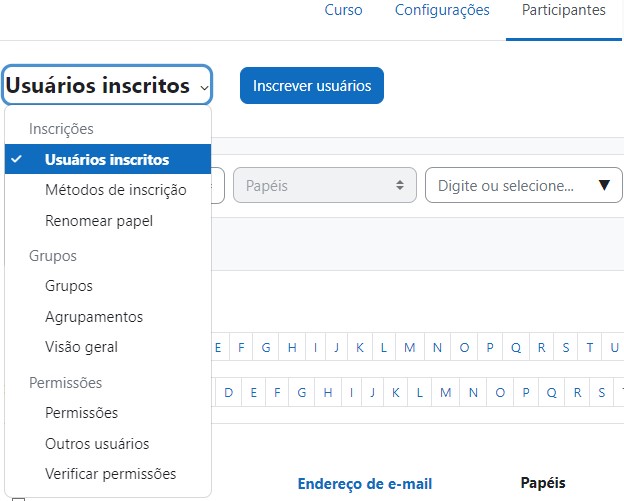Open Permissões menu item

(81, 413)
